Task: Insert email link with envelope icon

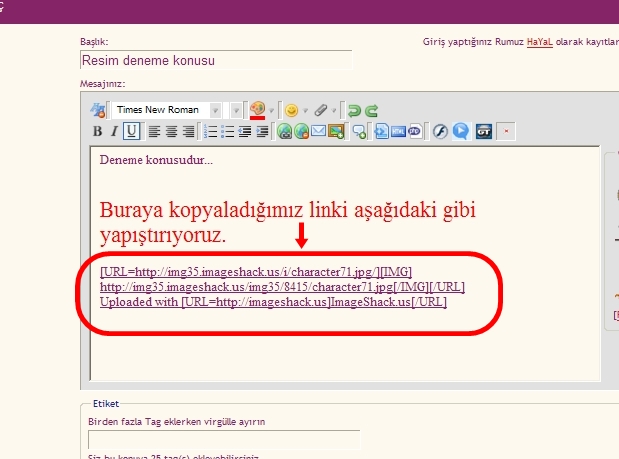Action: (318, 131)
